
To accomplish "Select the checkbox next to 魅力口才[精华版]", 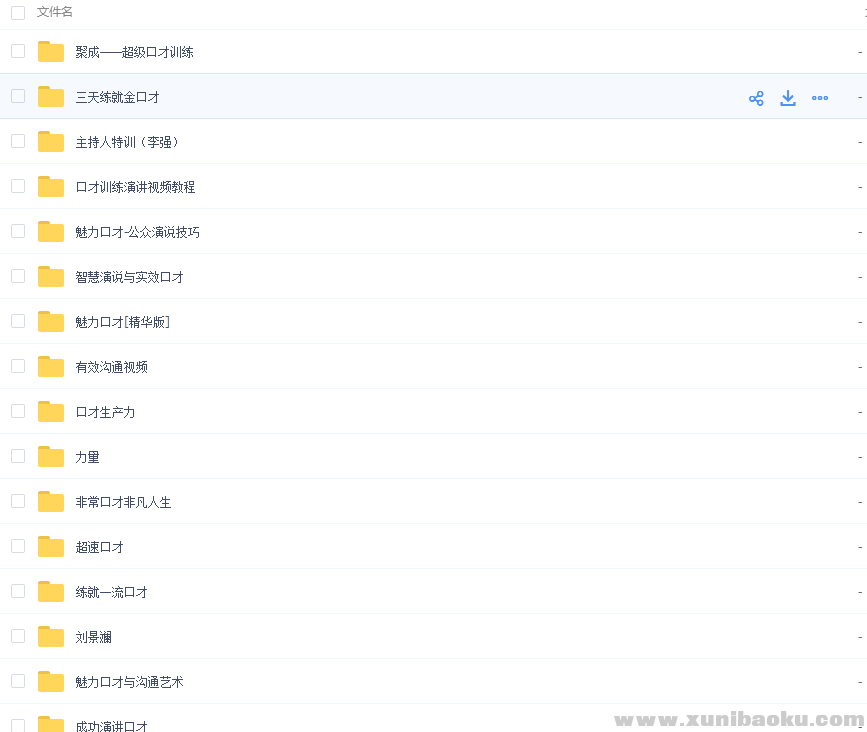I will click(17, 321).
